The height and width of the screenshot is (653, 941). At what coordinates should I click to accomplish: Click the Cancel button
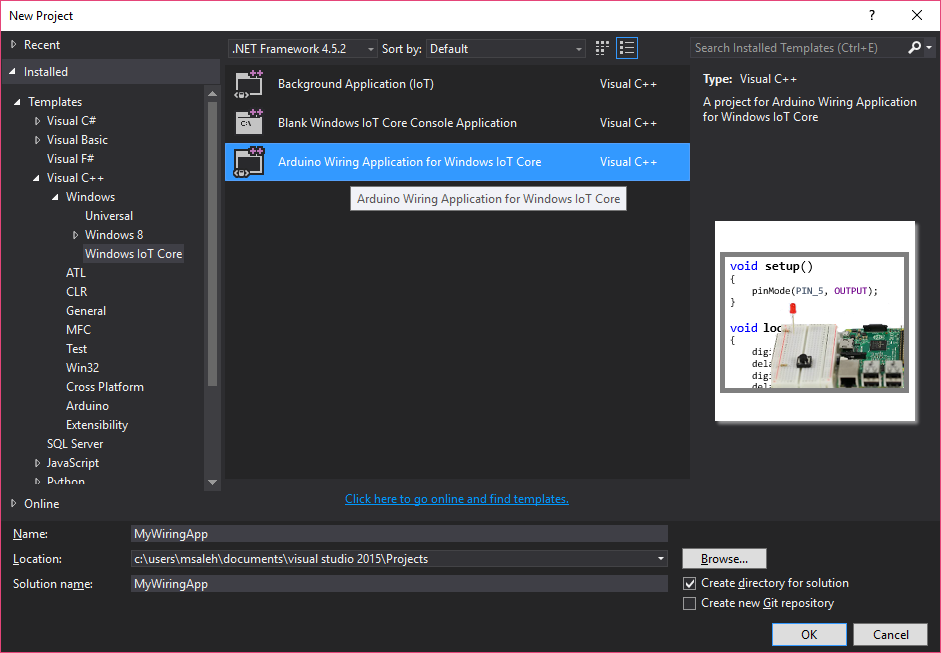(x=891, y=634)
